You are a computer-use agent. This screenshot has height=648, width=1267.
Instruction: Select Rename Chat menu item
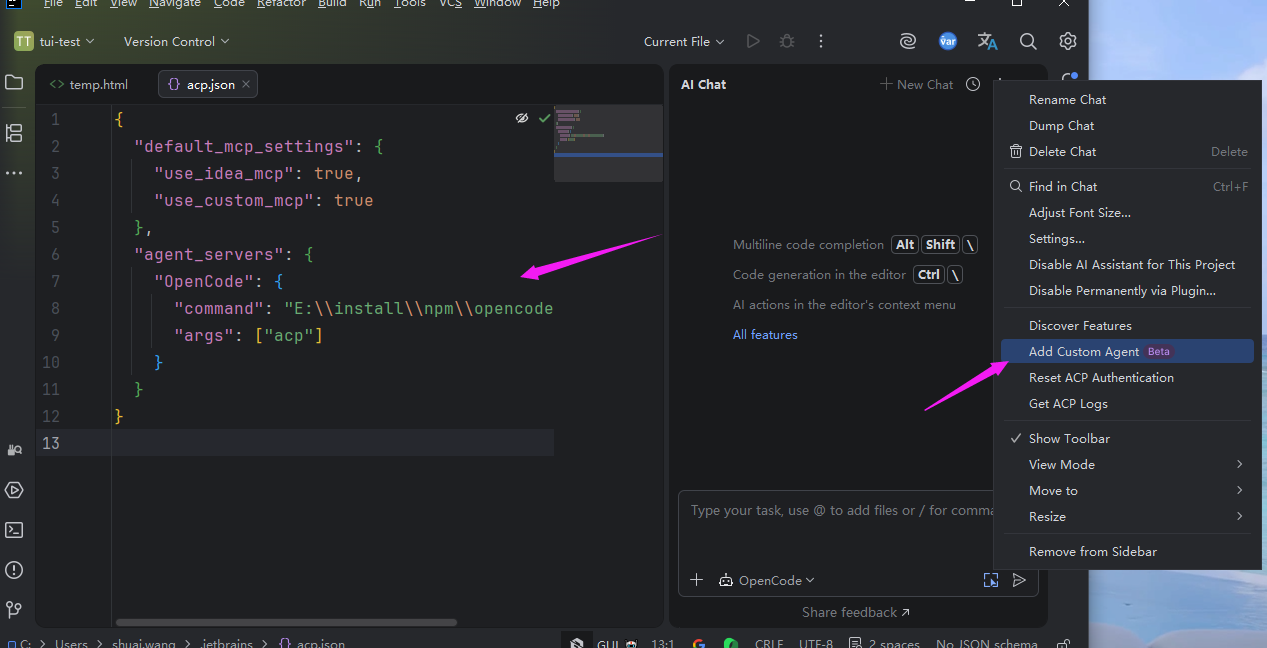pyautogui.click(x=1067, y=99)
